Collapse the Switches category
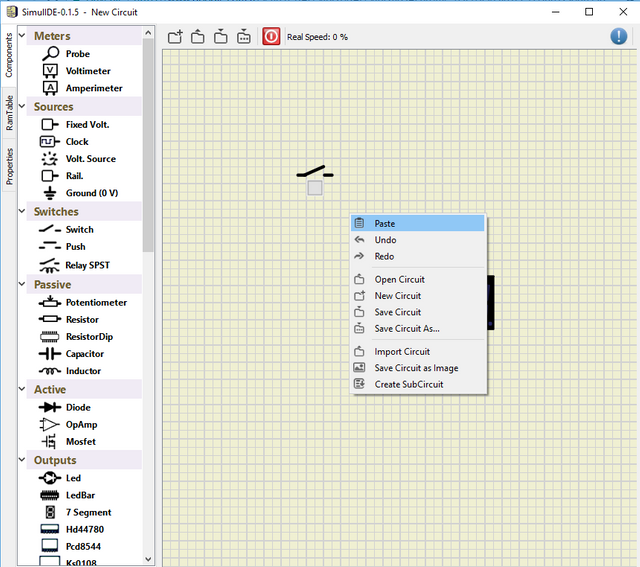The height and width of the screenshot is (567, 640). point(22,211)
